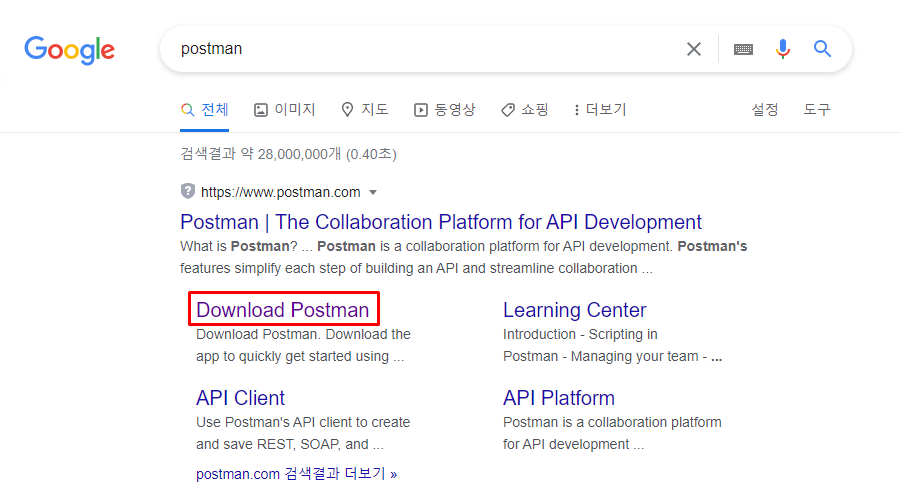
Task: Select the 전체 tab
Action: click(205, 110)
